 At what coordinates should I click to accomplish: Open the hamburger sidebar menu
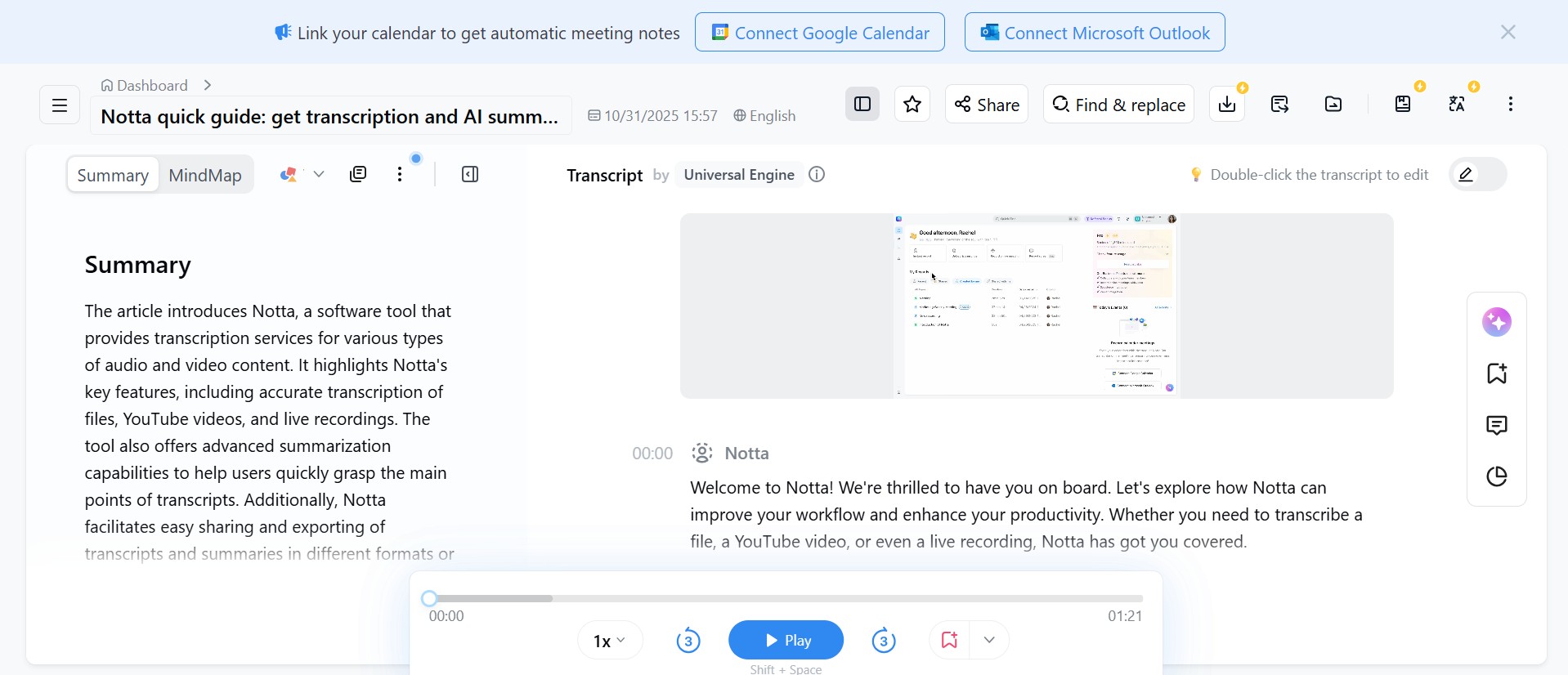tap(60, 105)
